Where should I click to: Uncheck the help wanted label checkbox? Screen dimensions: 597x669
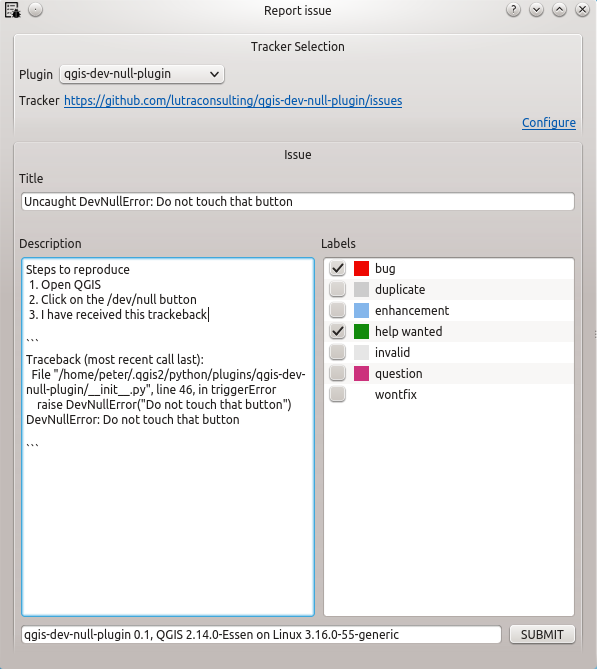(338, 332)
